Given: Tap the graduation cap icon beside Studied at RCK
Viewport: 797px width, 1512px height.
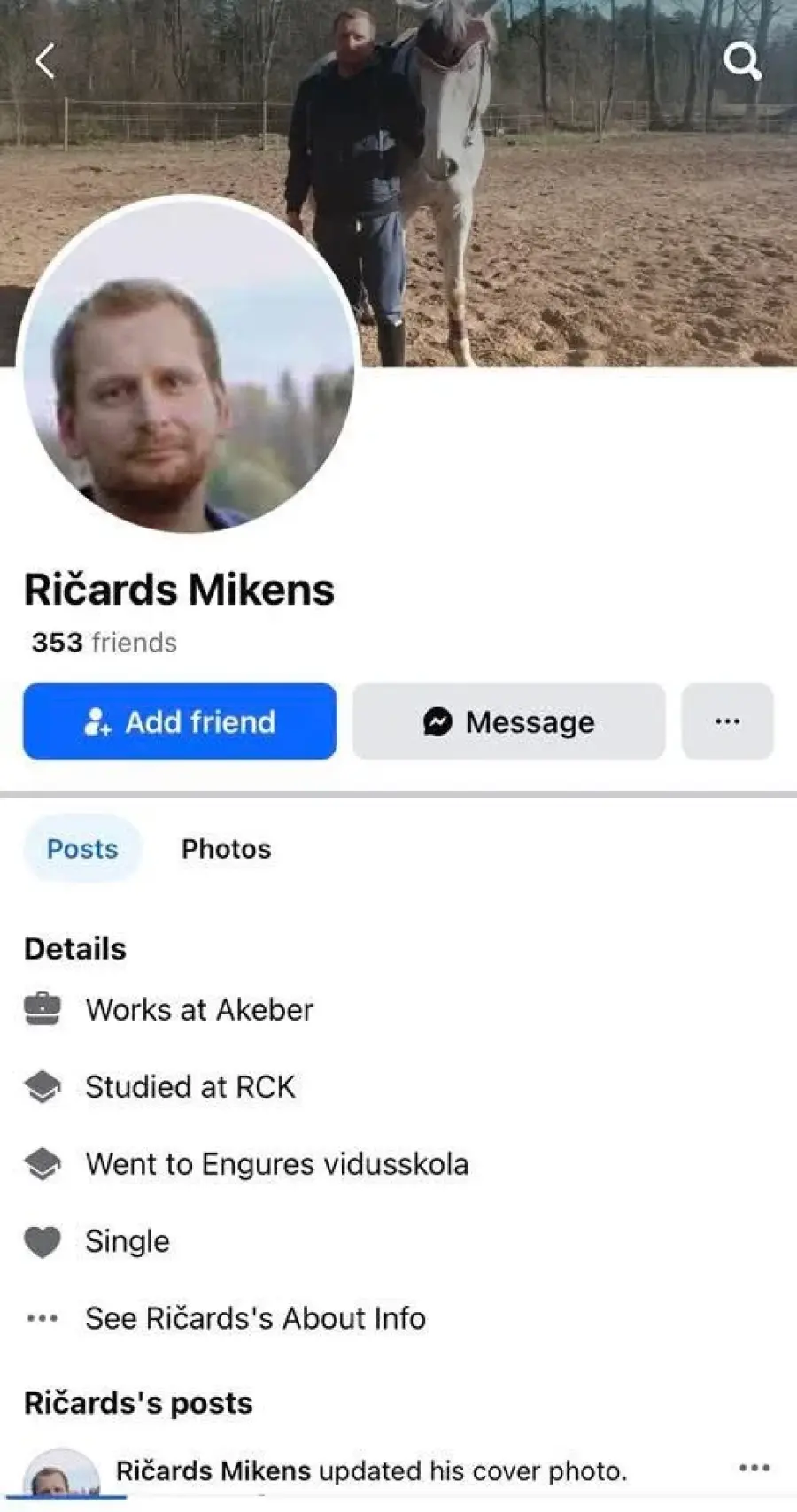Looking at the screenshot, I should (x=43, y=1086).
